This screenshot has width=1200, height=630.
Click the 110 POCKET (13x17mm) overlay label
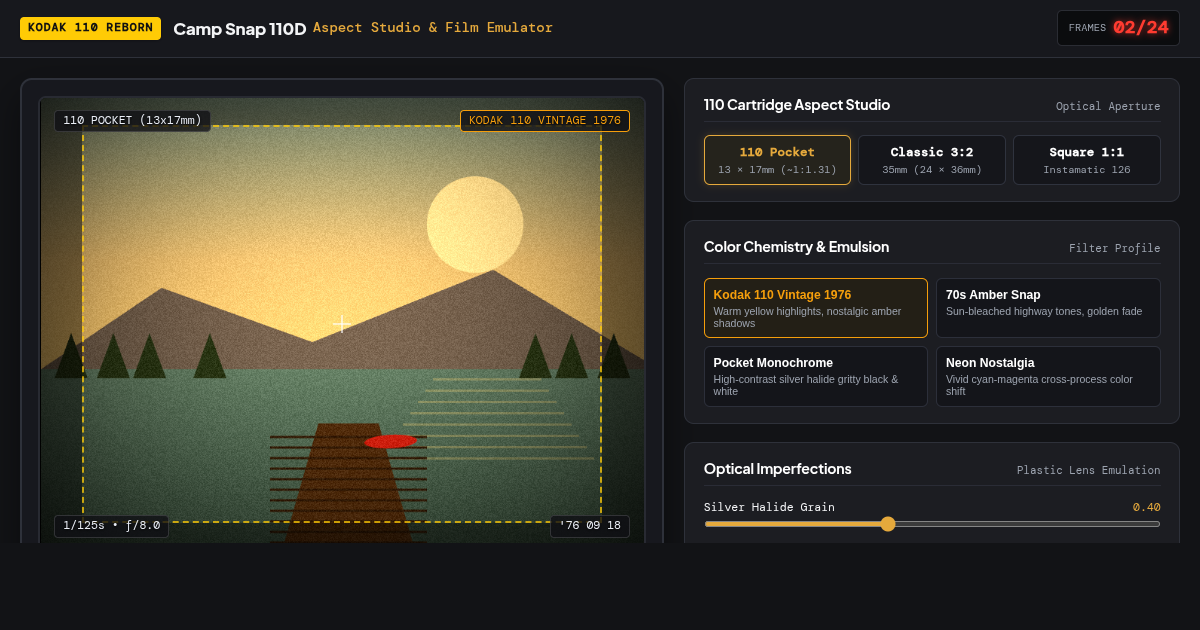click(132, 121)
